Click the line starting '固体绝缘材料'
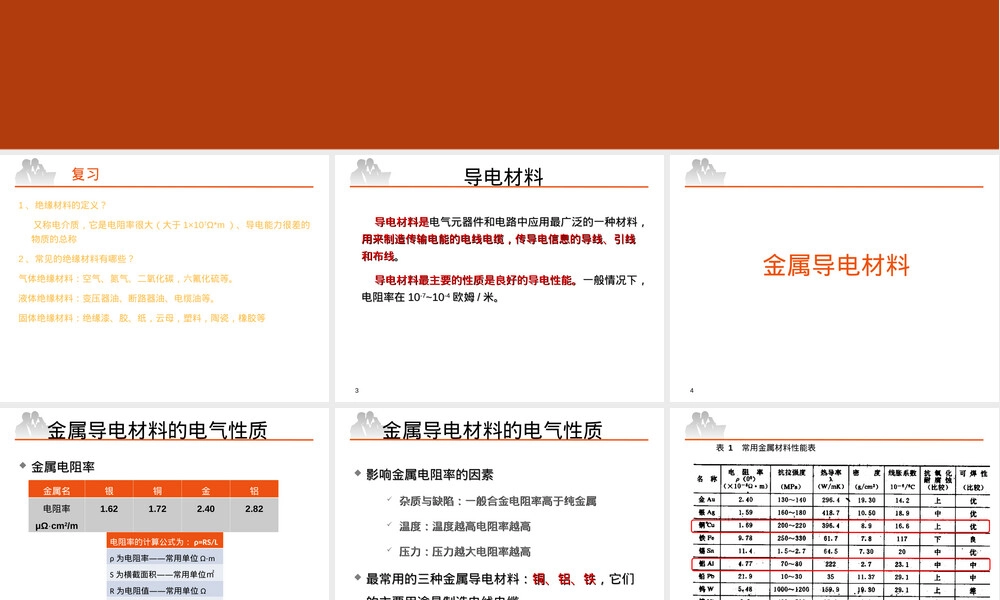This screenshot has height=600, width=1000. [142, 318]
